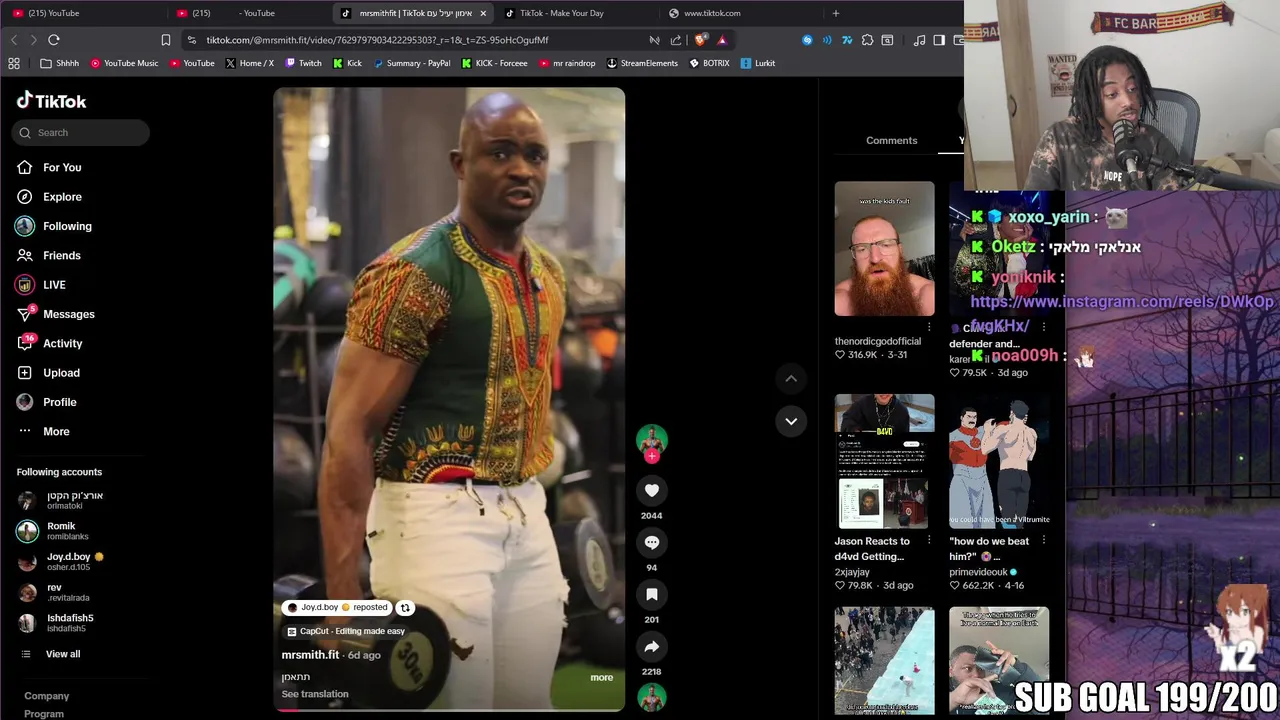Image resolution: width=1280 pixels, height=720 pixels.
Task: Open options for "how do we beat him" video
Action: [1043, 540]
